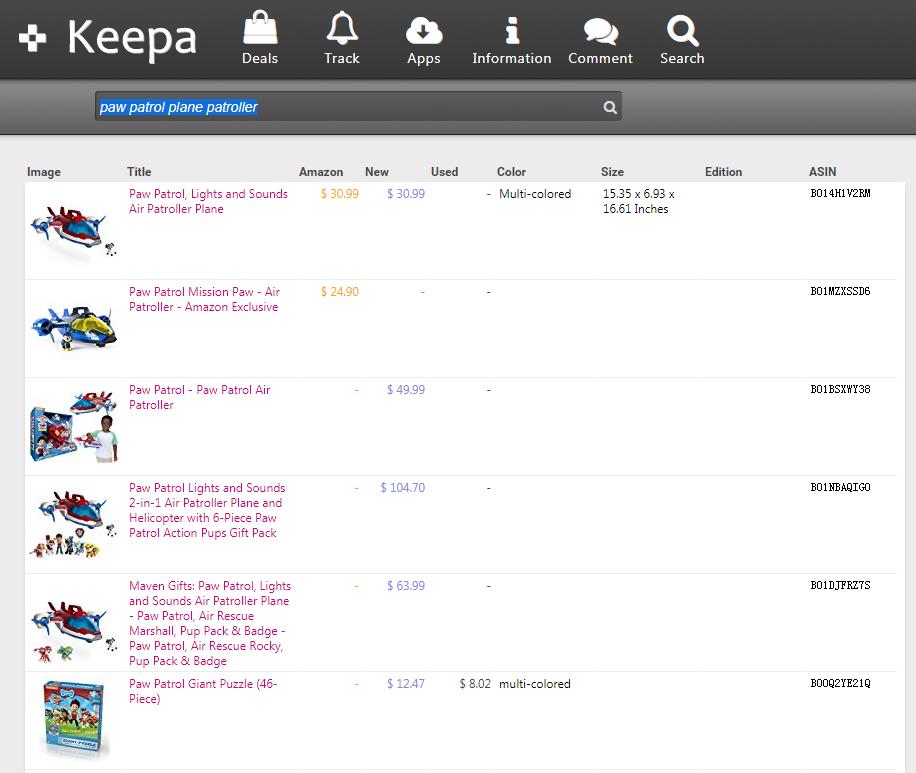This screenshot has width=916, height=773.
Task: Click the Amazon price $ 24.90
Action: [x=339, y=292]
